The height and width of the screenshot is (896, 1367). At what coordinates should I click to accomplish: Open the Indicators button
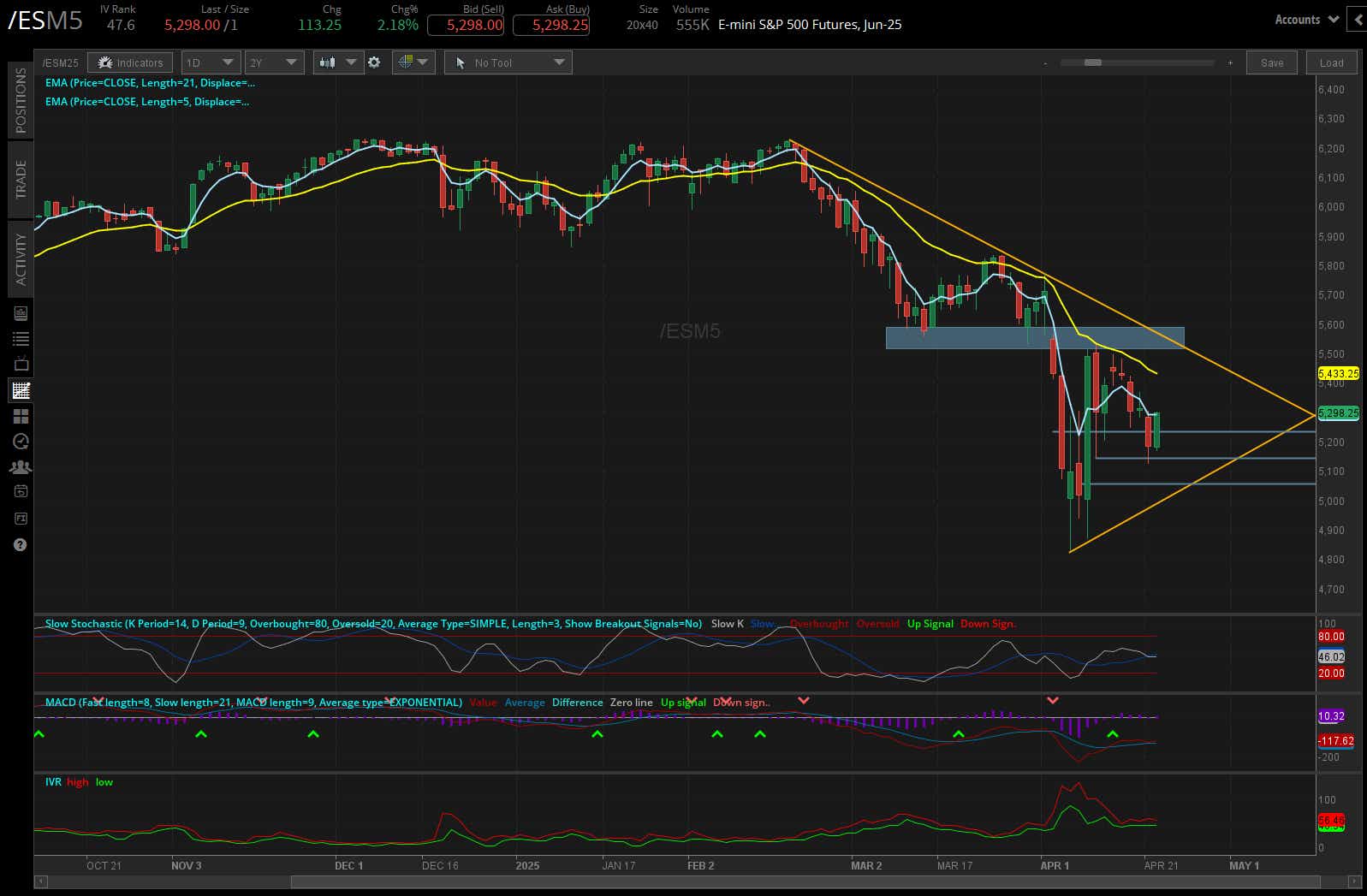pos(131,62)
